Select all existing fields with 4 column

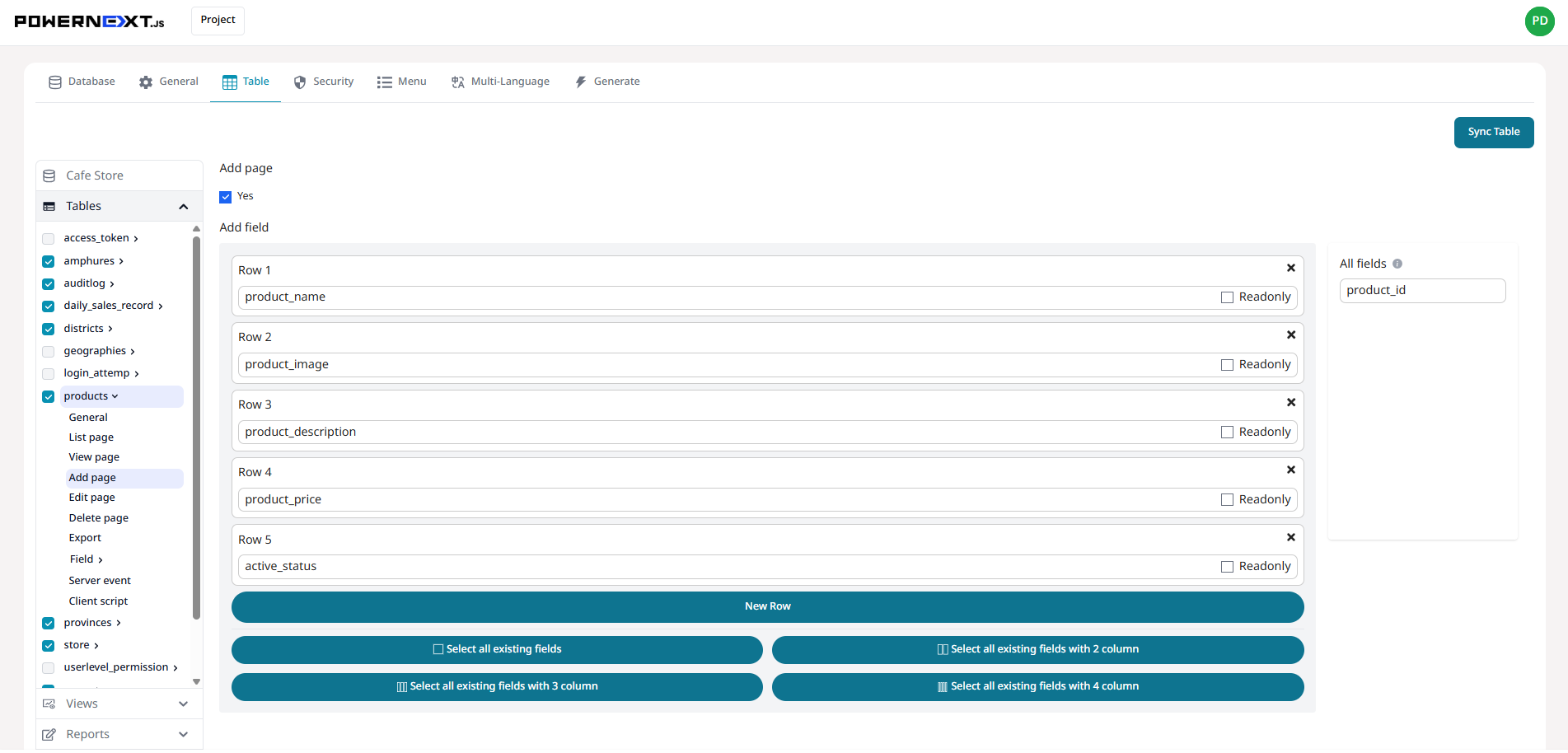pos(1037,687)
